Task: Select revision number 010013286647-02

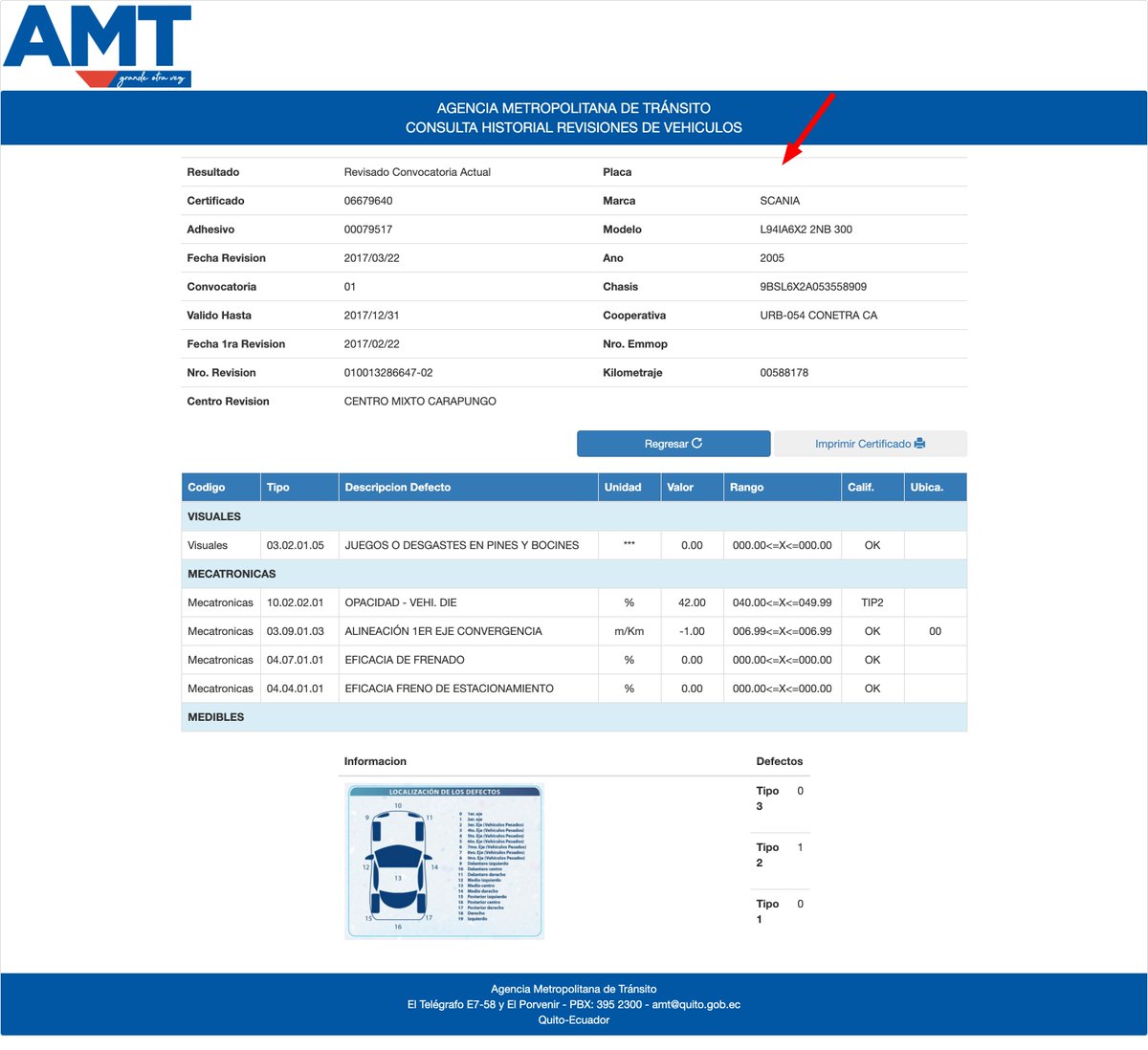Action: click(388, 373)
